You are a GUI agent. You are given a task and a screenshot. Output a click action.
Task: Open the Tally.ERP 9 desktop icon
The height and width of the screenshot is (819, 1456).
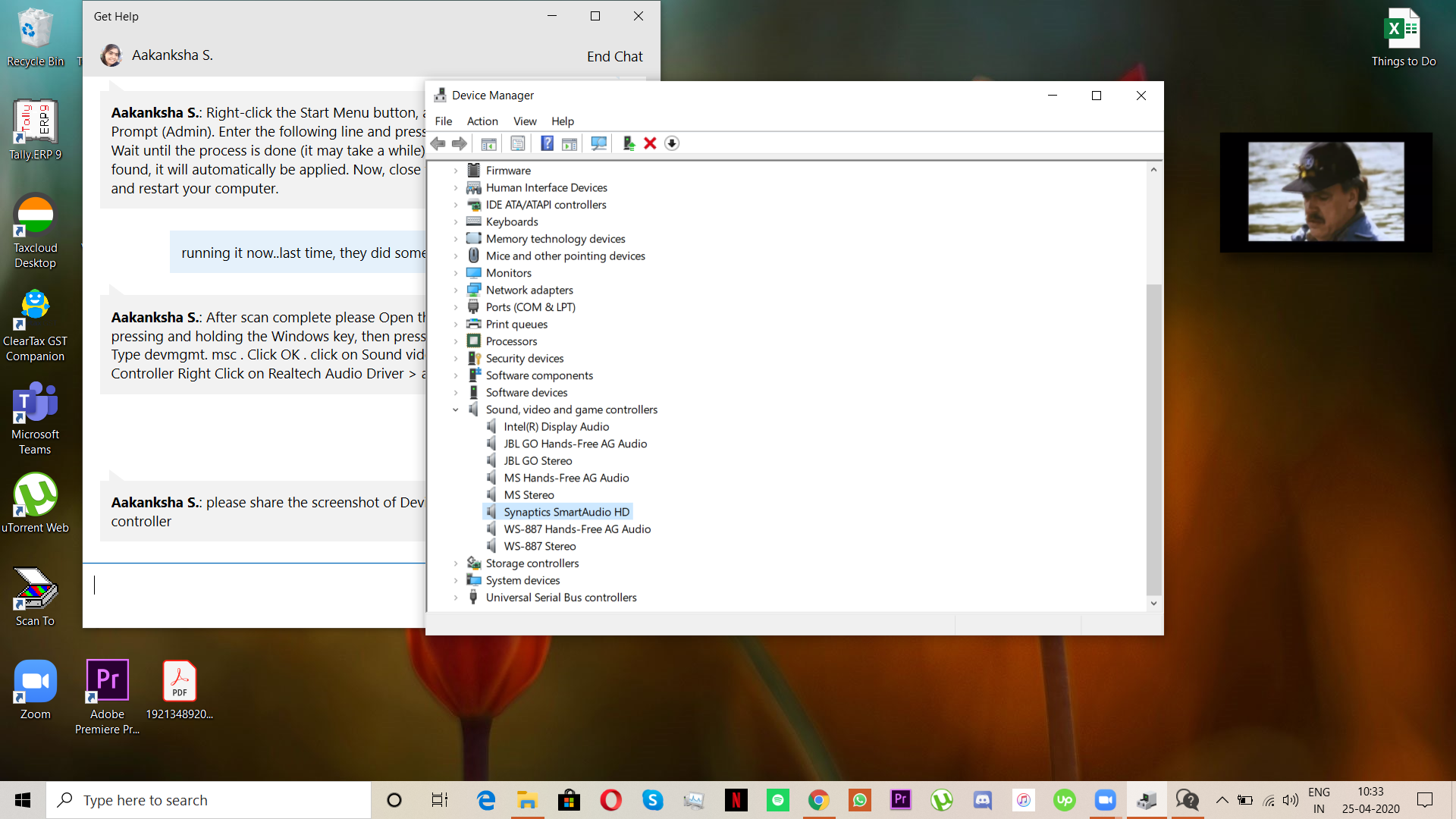point(35,130)
